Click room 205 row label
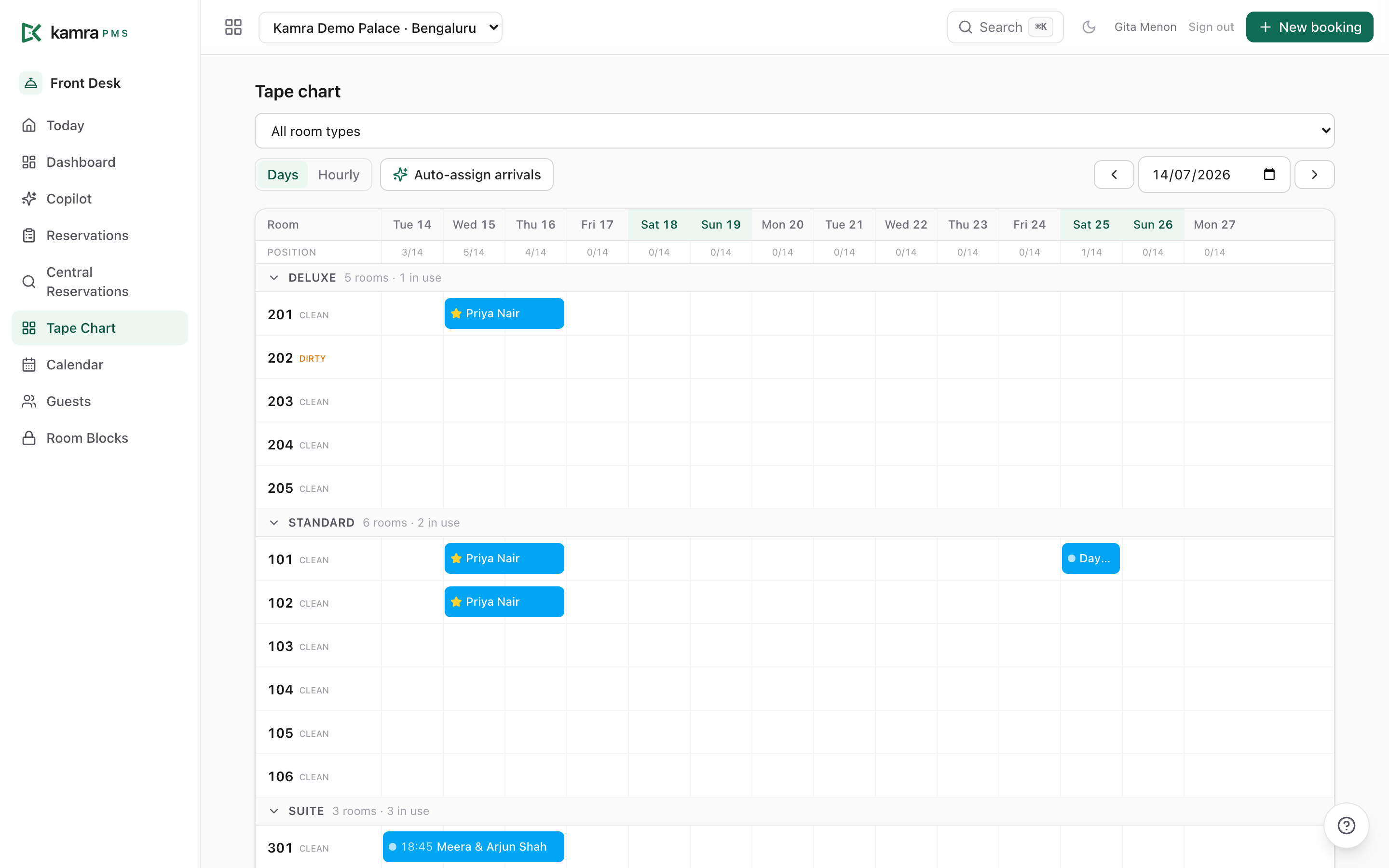Screen dimensions: 1389x868 [298, 488]
